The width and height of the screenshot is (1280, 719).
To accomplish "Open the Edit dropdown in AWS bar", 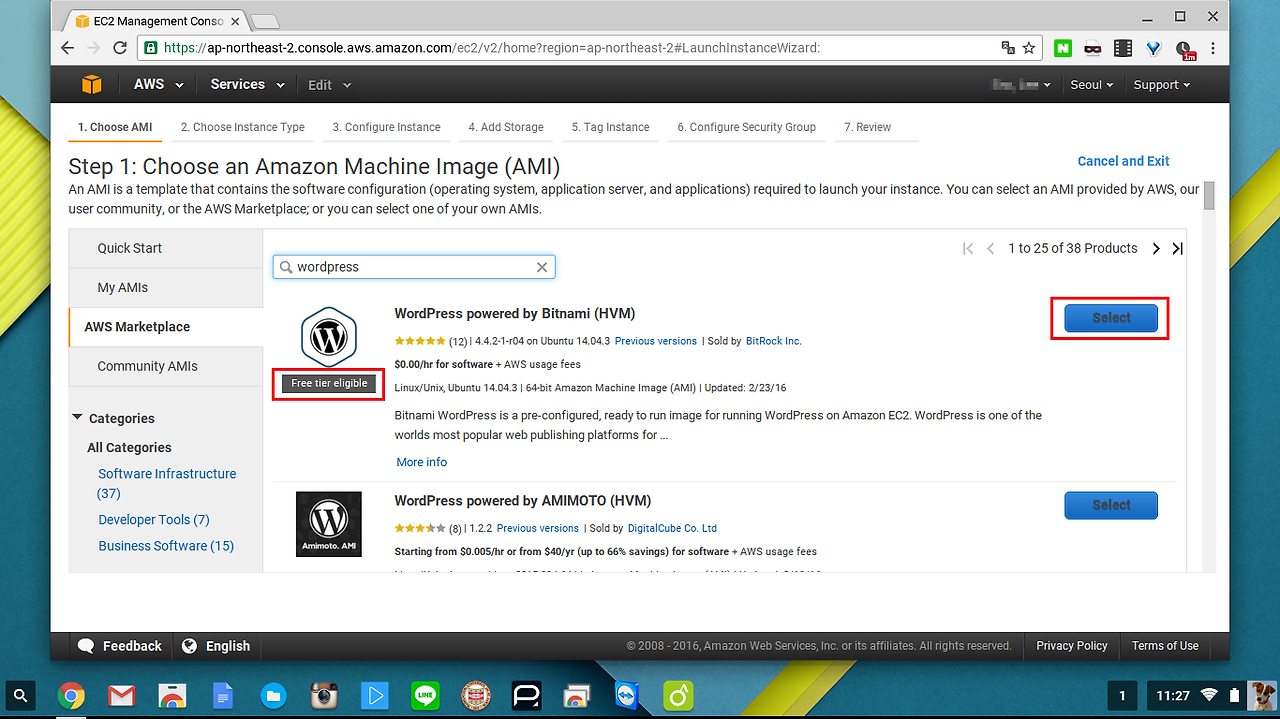I will tap(328, 85).
